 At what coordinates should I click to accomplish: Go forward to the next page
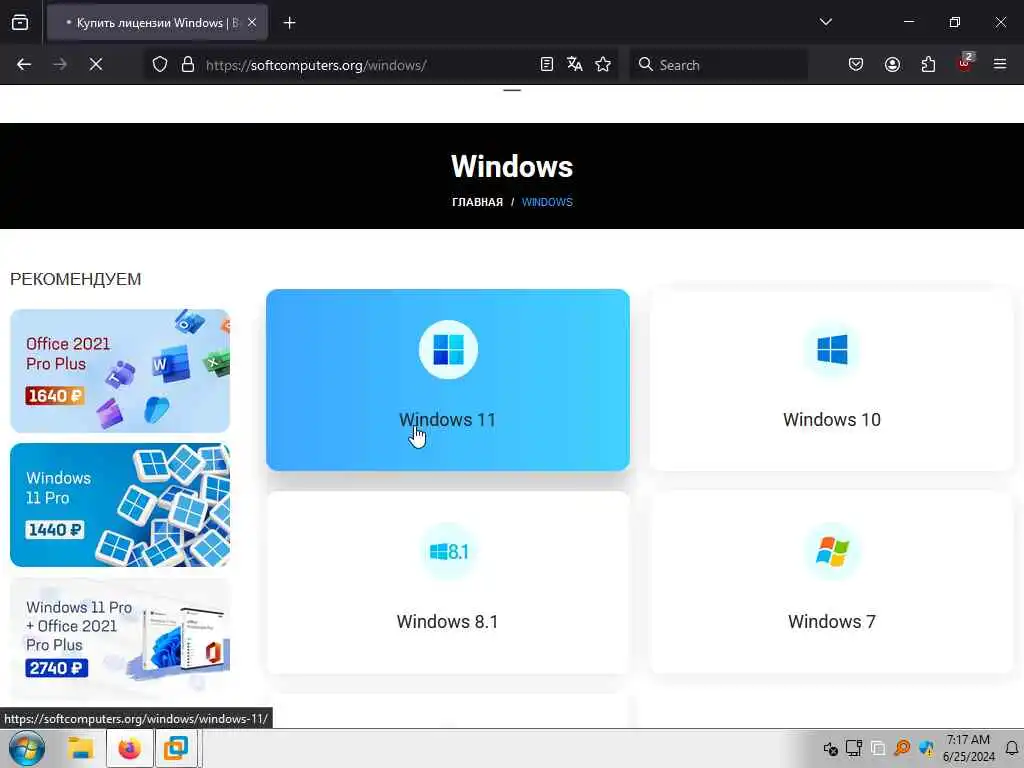tap(59, 64)
